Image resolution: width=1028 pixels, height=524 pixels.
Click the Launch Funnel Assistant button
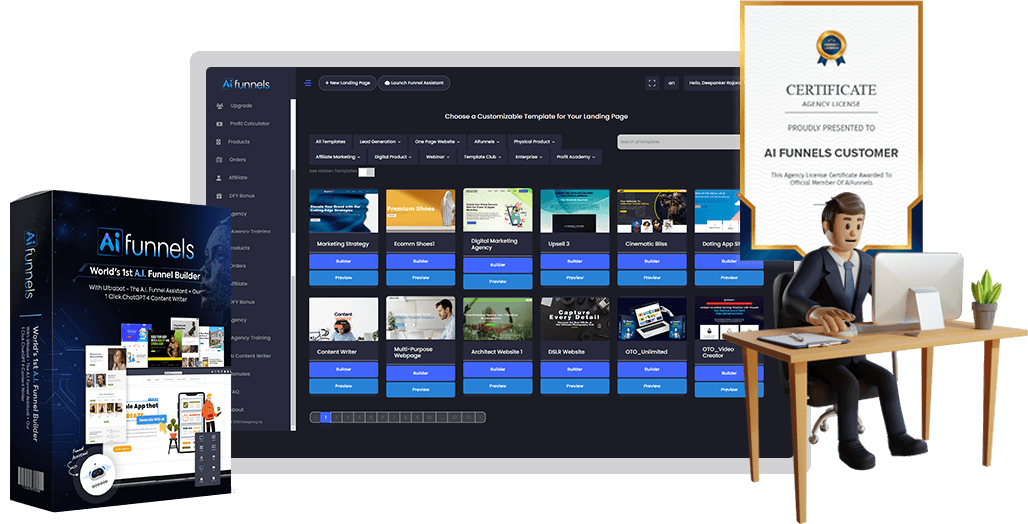click(414, 83)
